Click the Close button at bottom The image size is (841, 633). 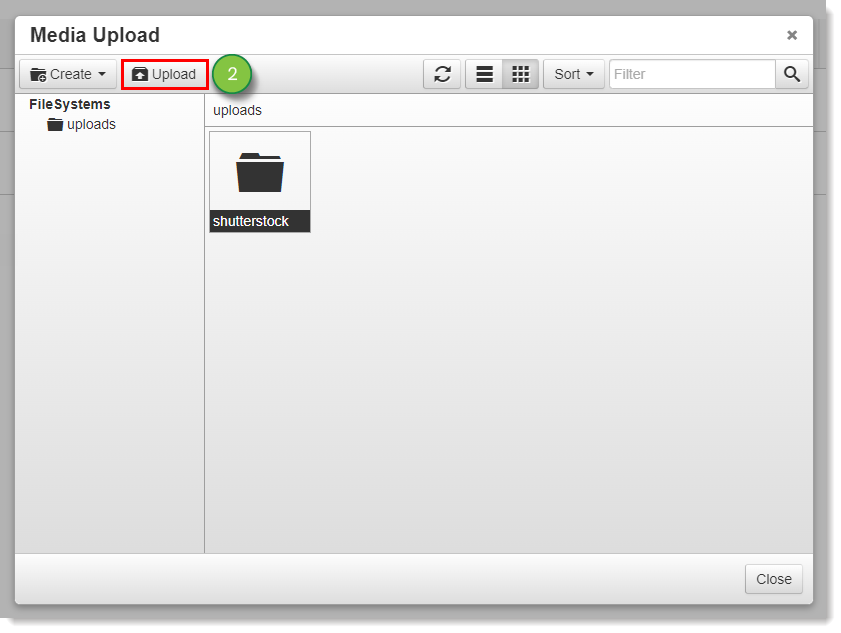pyautogui.click(x=773, y=579)
